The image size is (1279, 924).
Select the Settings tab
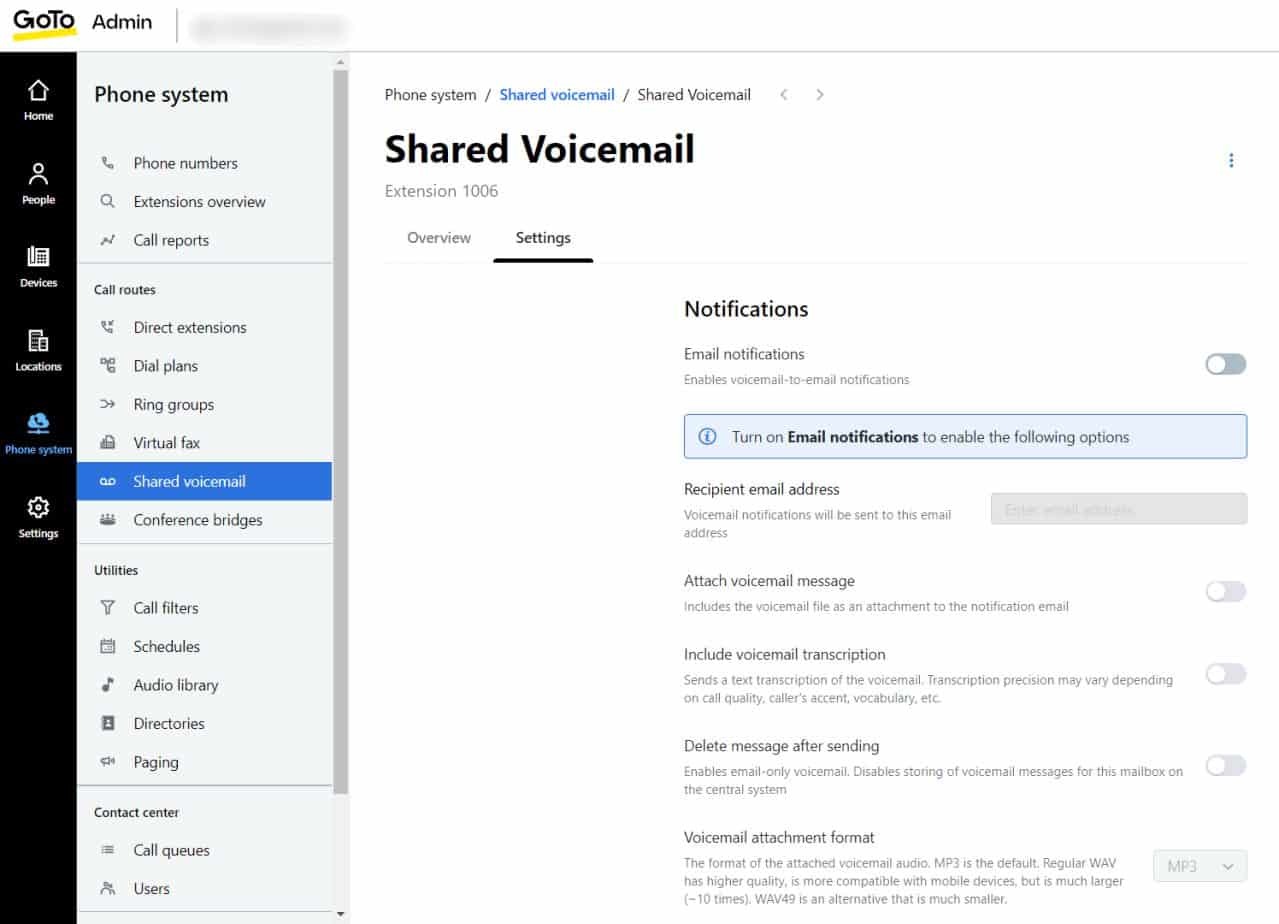[x=542, y=238]
